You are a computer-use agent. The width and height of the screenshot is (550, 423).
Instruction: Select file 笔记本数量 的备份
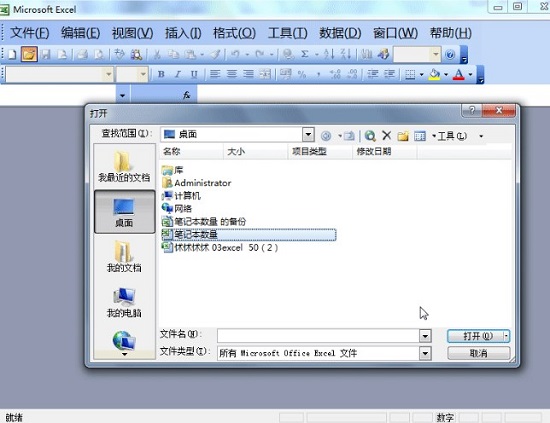coord(203,222)
